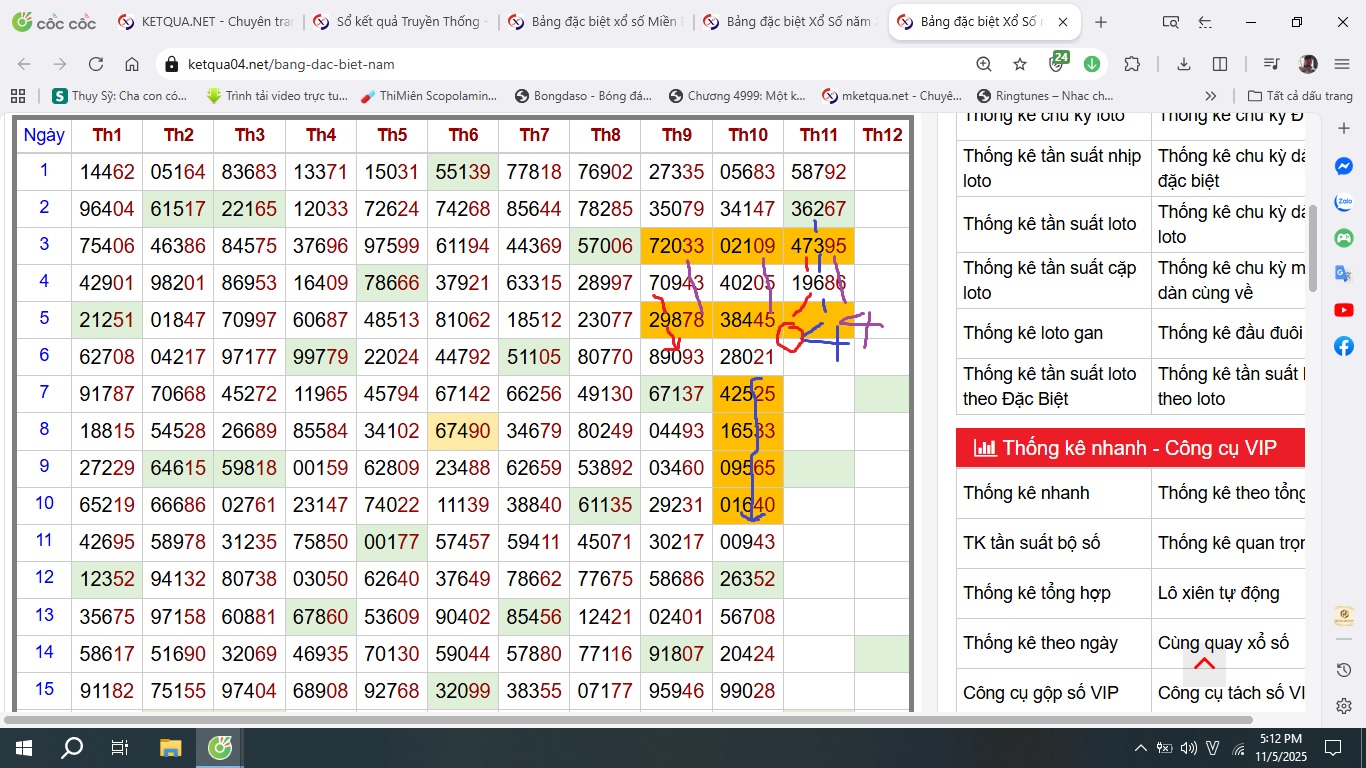The height and width of the screenshot is (768, 1366).
Task: Open the Cốc Cốc hamburger main menu
Action: click(1342, 64)
